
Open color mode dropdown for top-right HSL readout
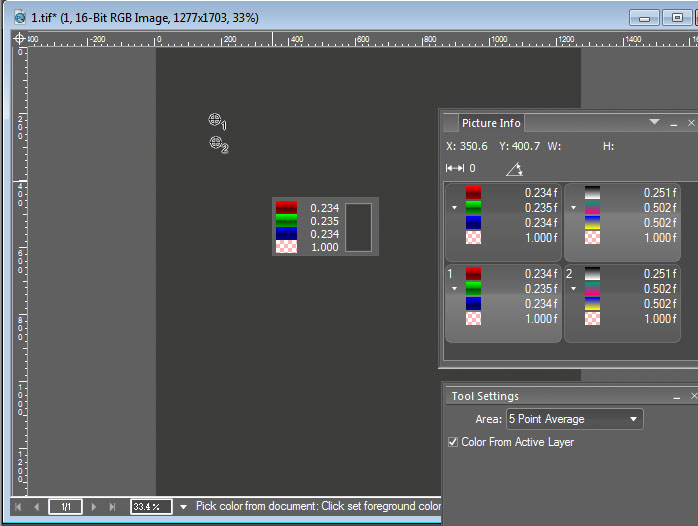573,208
